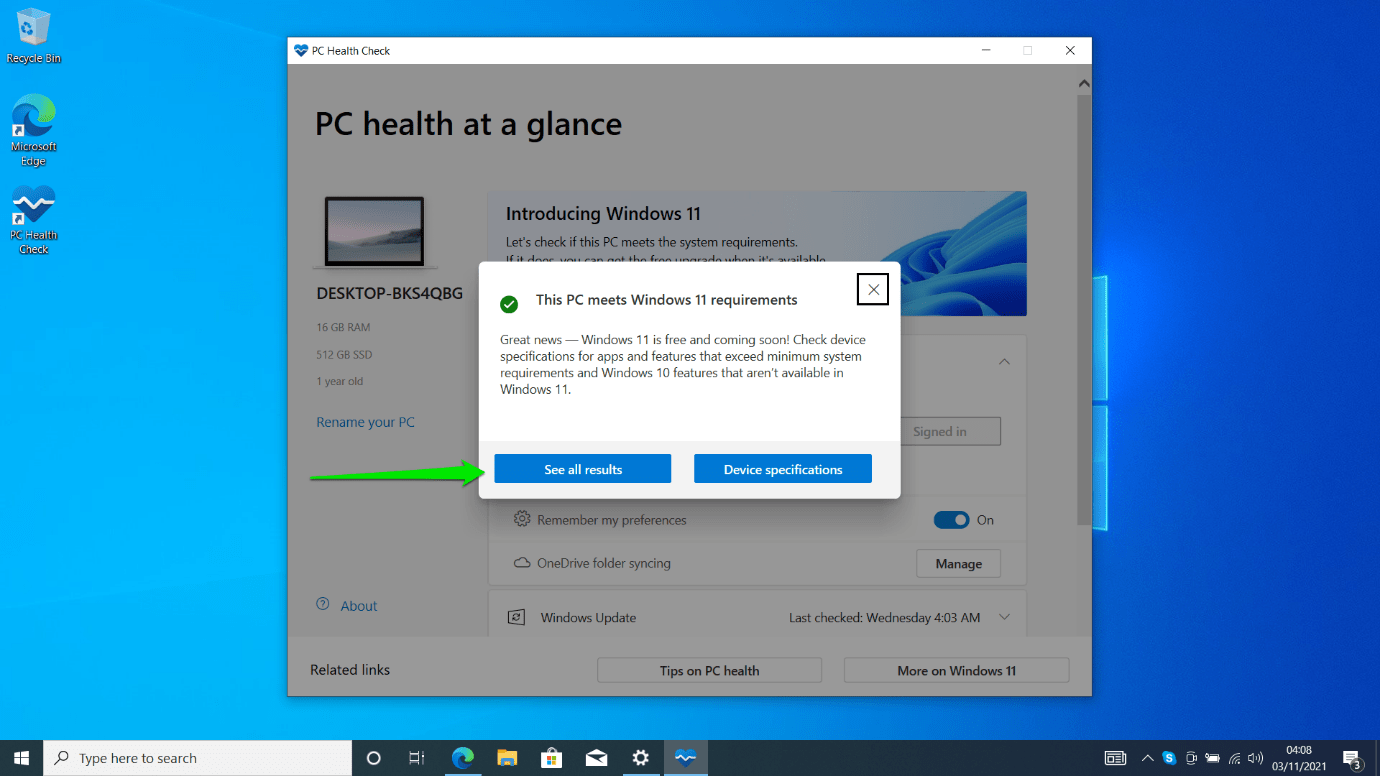Click the Signed in button
Image resolution: width=1380 pixels, height=776 pixels.
click(x=950, y=431)
